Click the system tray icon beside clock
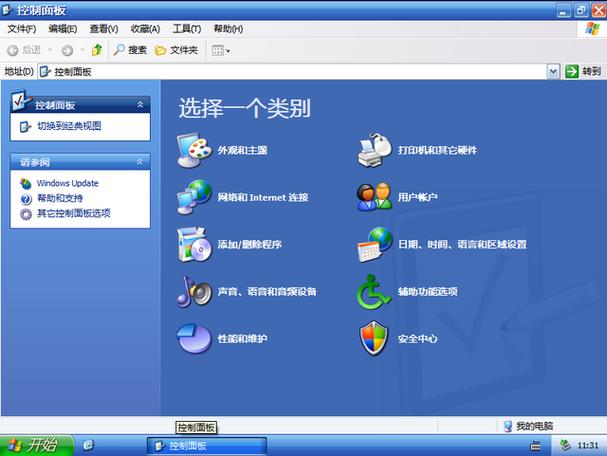 click(565, 445)
